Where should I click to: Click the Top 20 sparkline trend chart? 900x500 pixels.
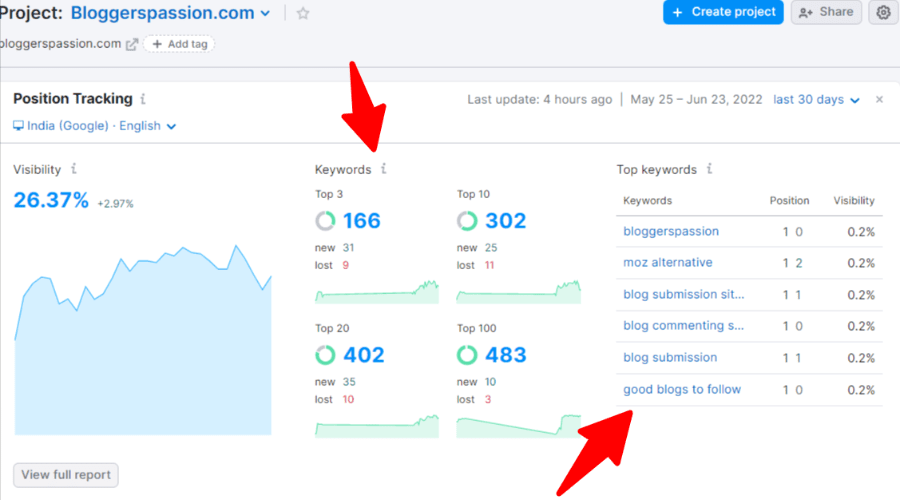pyautogui.click(x=377, y=426)
